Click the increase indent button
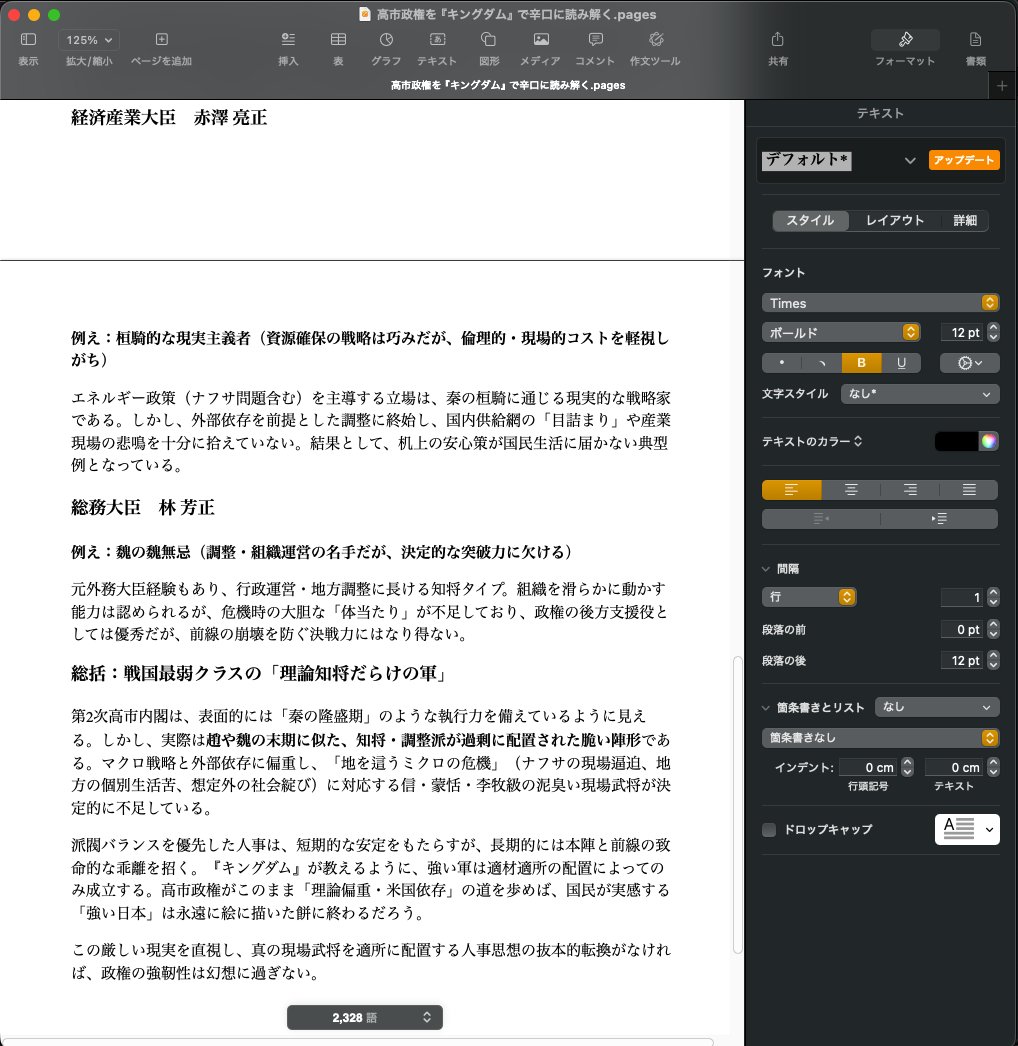This screenshot has height=1046, width=1018. [x=939, y=518]
